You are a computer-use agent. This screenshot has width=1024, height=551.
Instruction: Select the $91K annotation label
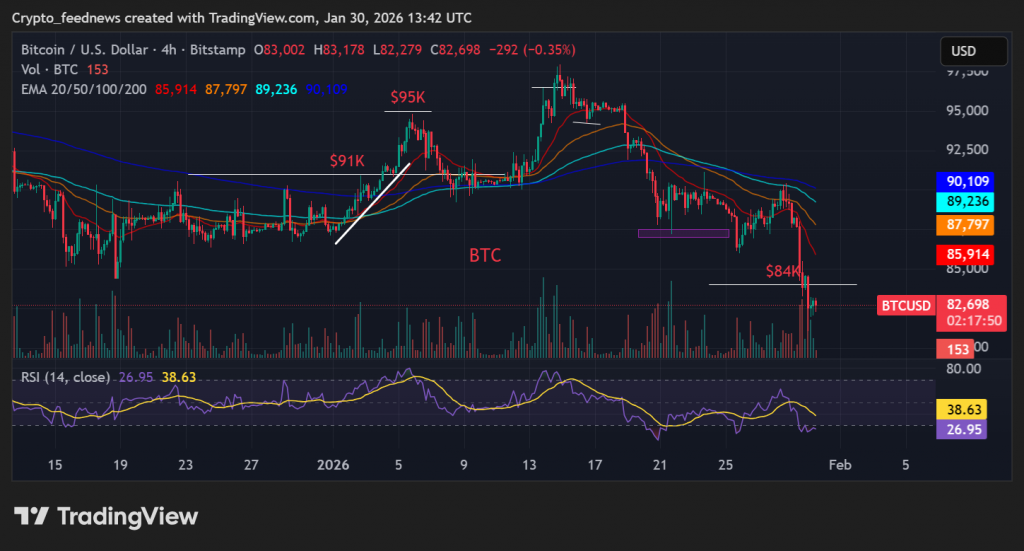pyautogui.click(x=348, y=160)
